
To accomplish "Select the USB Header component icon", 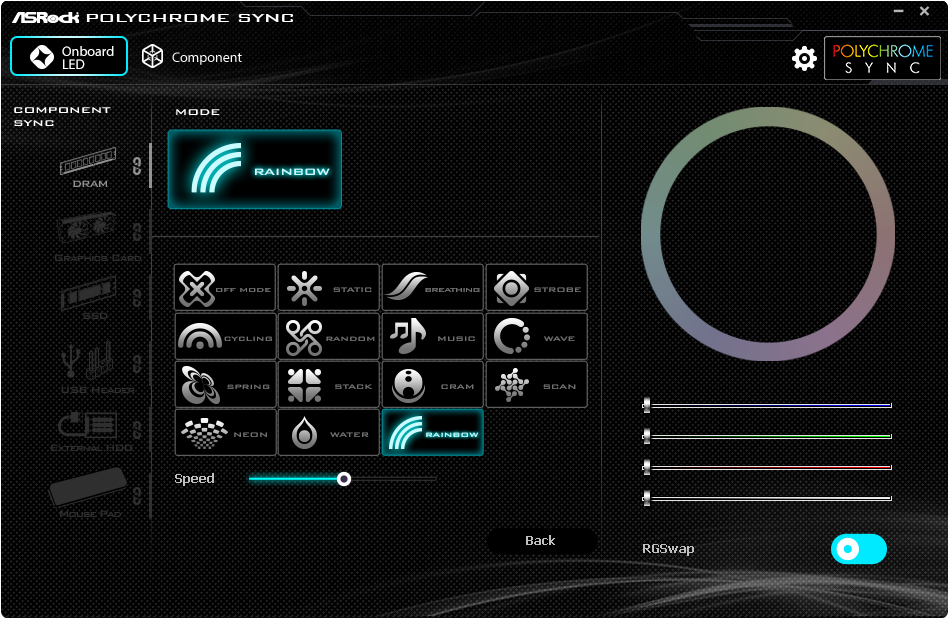I will point(96,368).
